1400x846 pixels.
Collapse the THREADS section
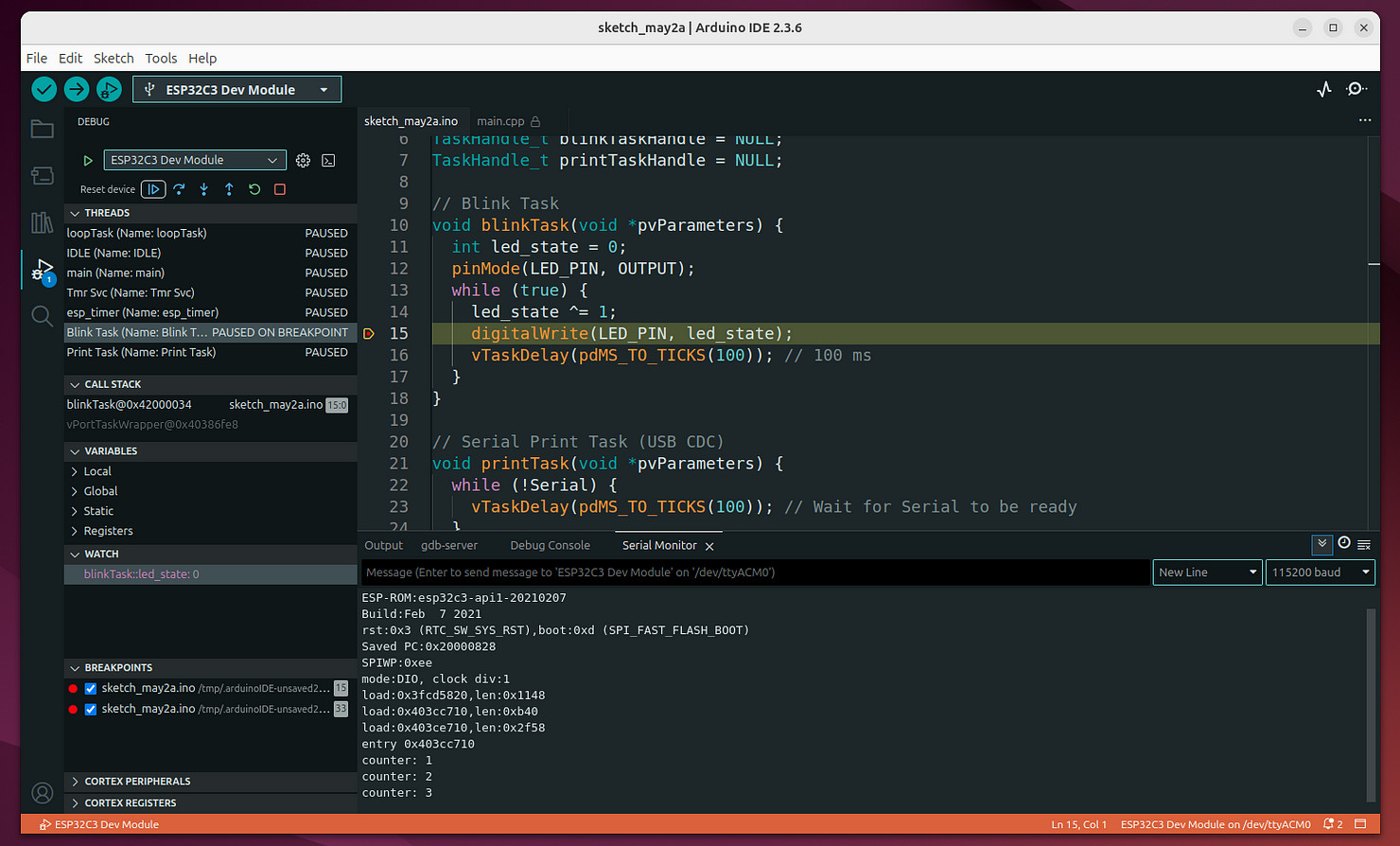click(210, 213)
